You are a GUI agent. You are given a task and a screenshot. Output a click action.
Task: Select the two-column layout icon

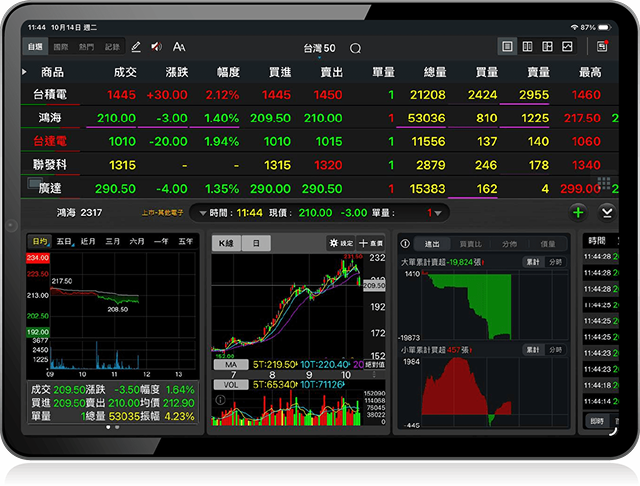527,47
